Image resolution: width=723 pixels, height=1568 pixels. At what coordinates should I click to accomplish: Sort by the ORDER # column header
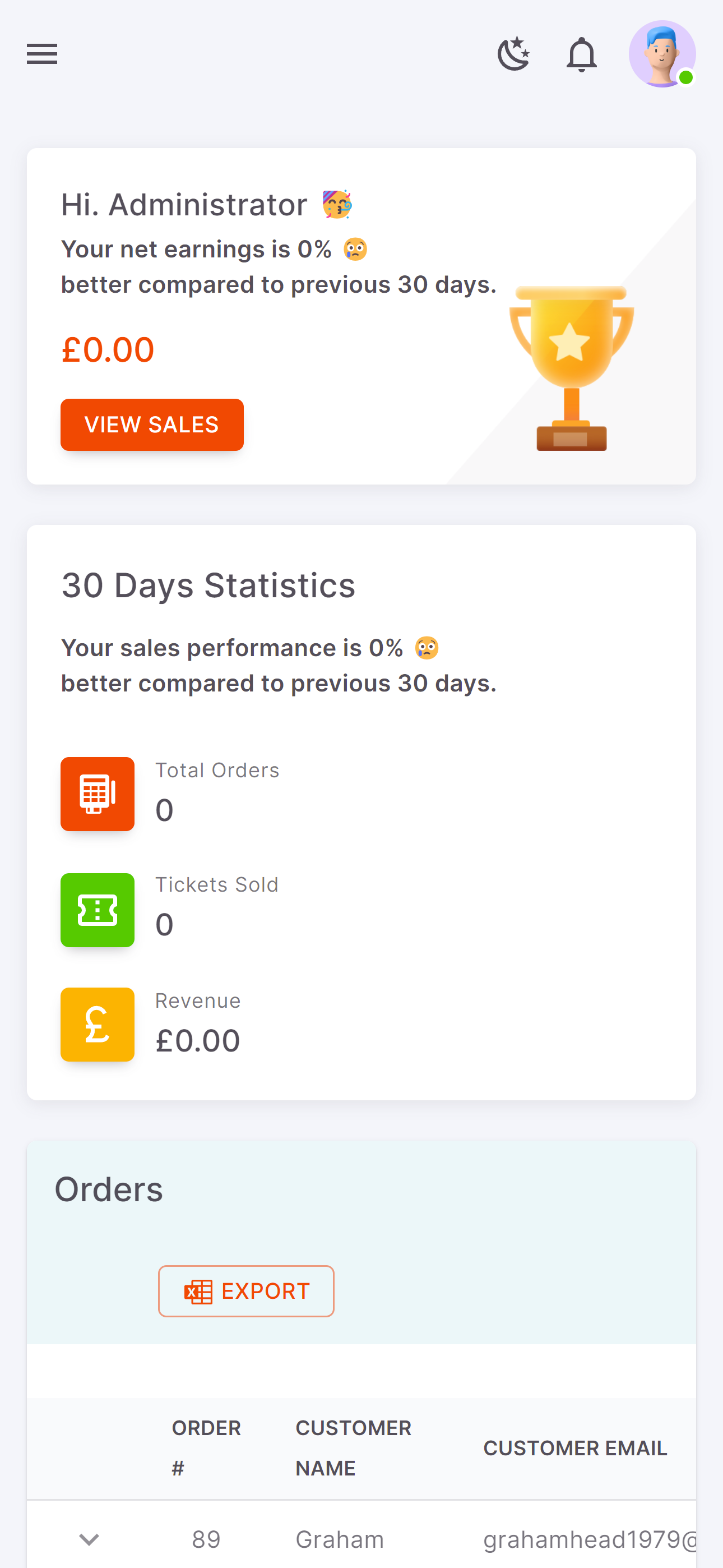coord(206,1447)
